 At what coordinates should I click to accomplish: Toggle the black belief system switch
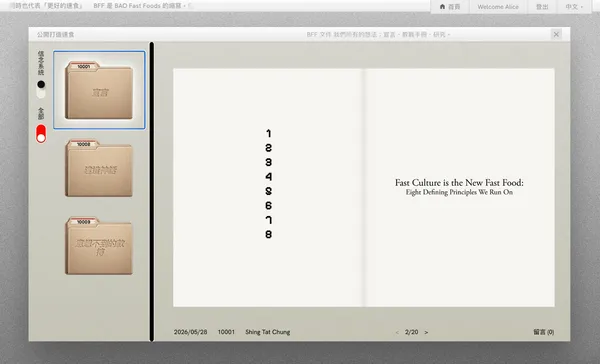[41, 89]
